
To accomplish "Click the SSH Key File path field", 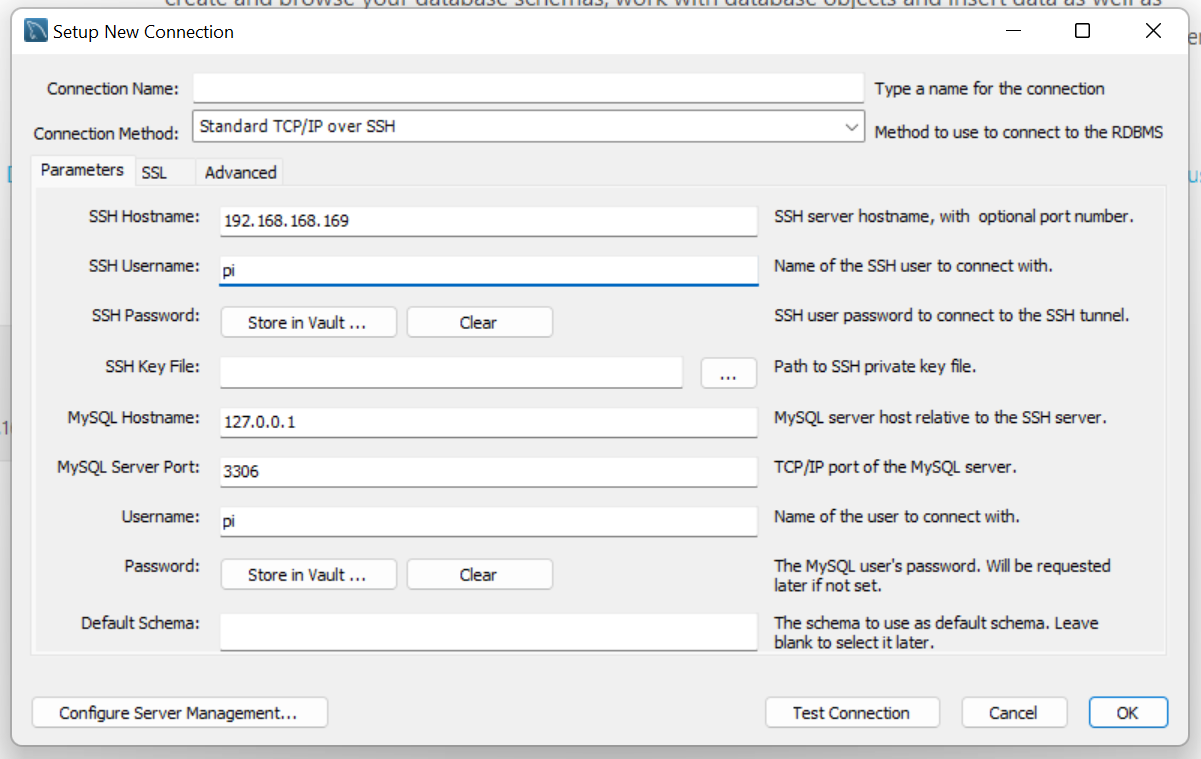I will 451,372.
